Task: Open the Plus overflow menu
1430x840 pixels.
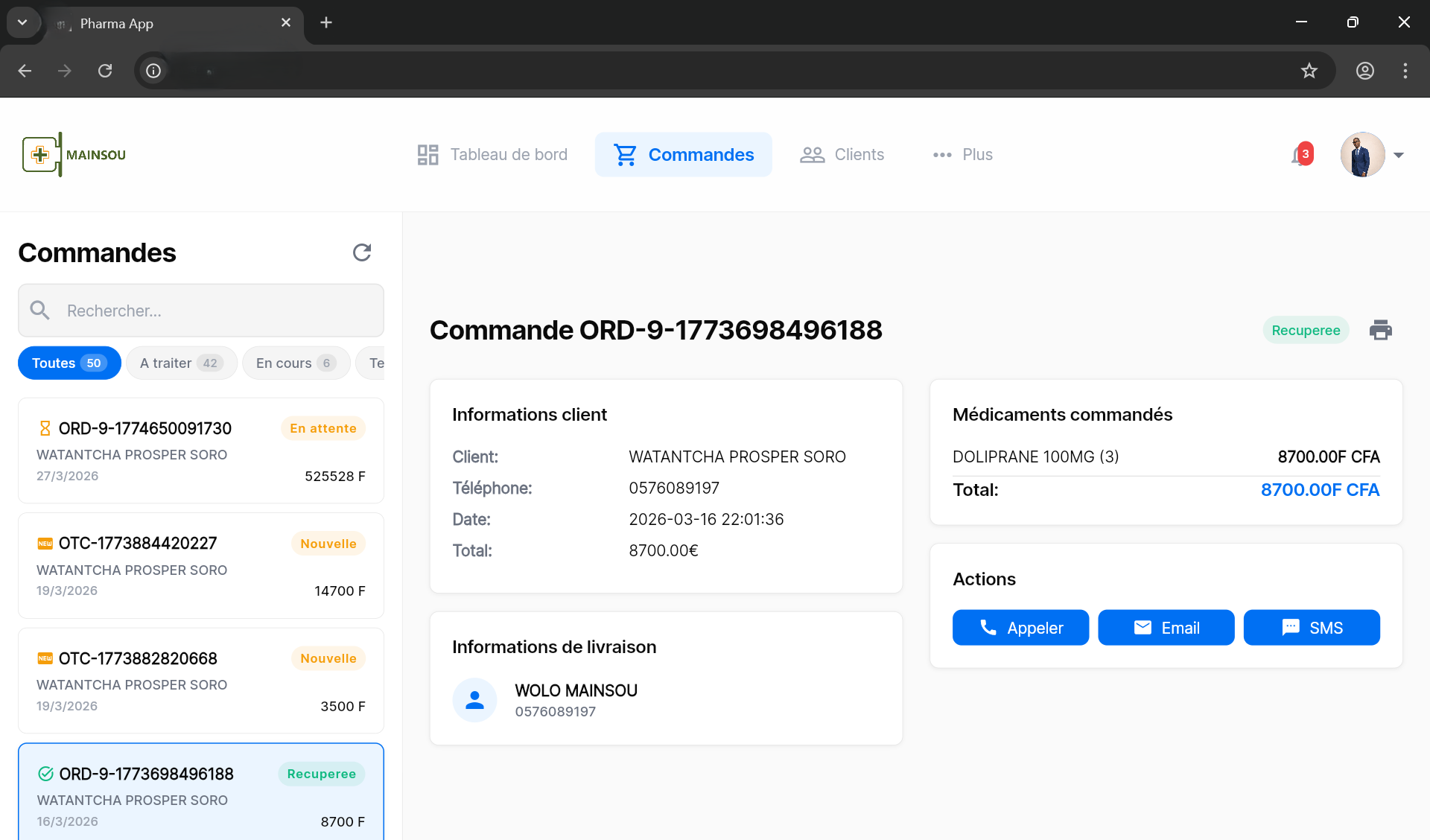Action: (x=962, y=154)
